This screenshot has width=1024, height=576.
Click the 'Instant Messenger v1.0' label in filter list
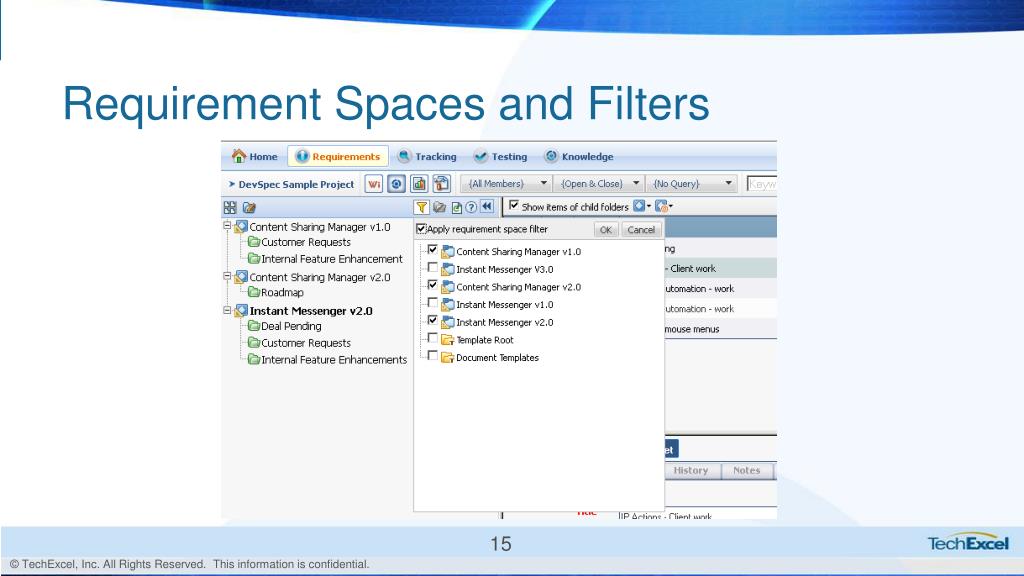point(505,304)
